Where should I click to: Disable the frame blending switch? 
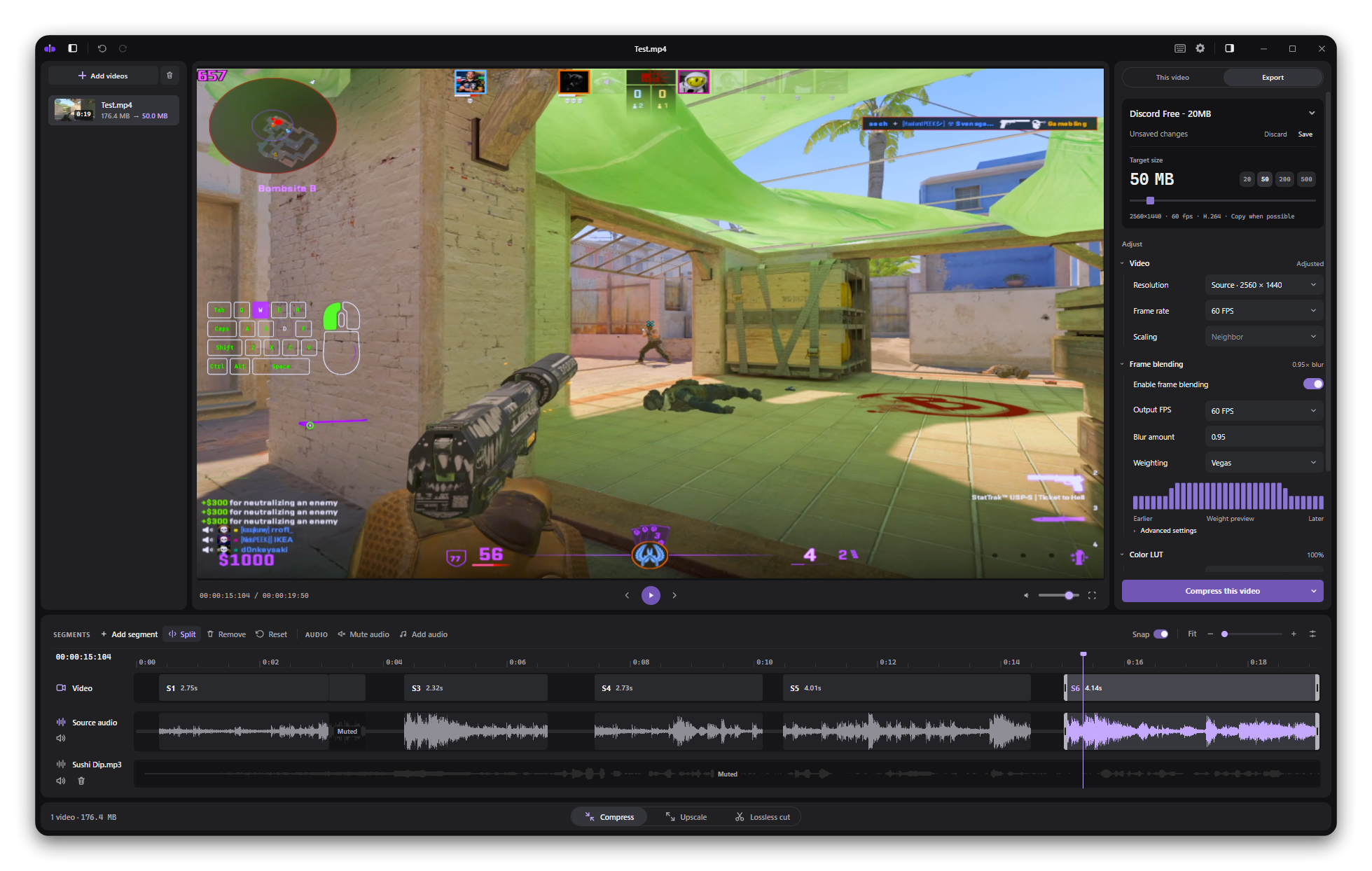coord(1313,384)
